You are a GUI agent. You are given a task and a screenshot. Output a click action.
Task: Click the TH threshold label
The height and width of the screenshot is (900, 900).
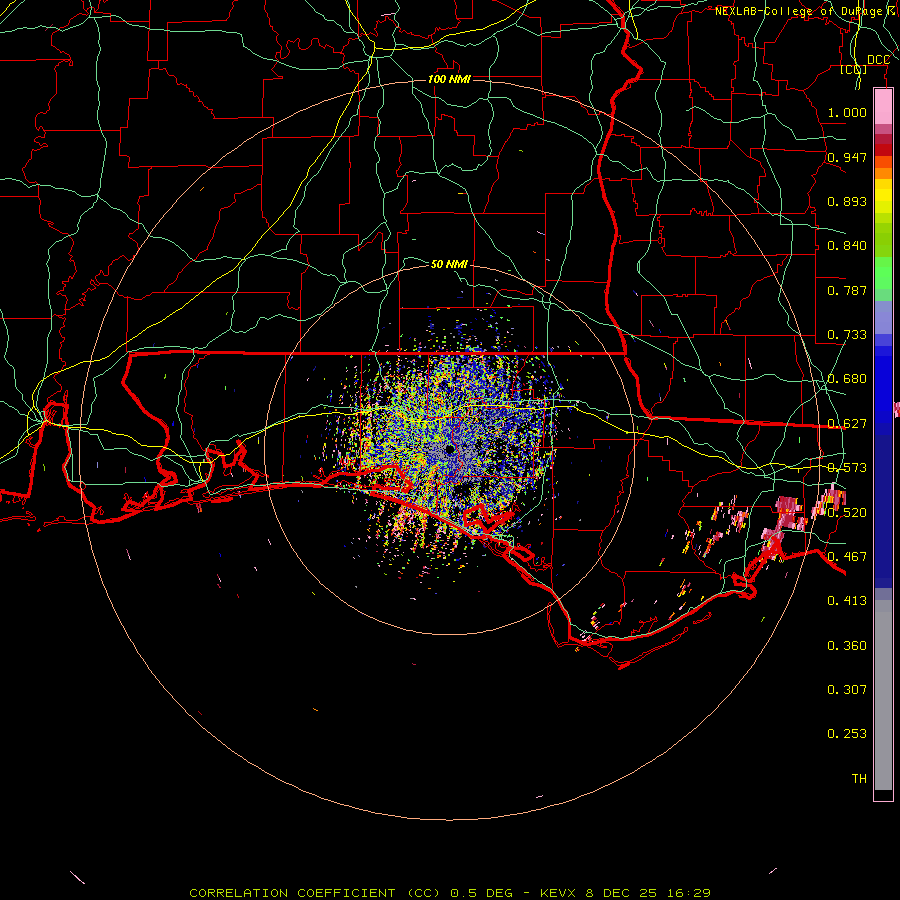click(x=859, y=778)
